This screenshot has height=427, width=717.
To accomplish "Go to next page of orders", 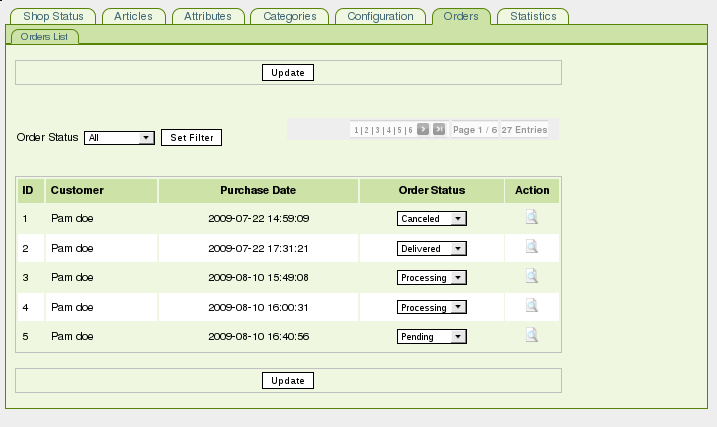I will [x=423, y=130].
